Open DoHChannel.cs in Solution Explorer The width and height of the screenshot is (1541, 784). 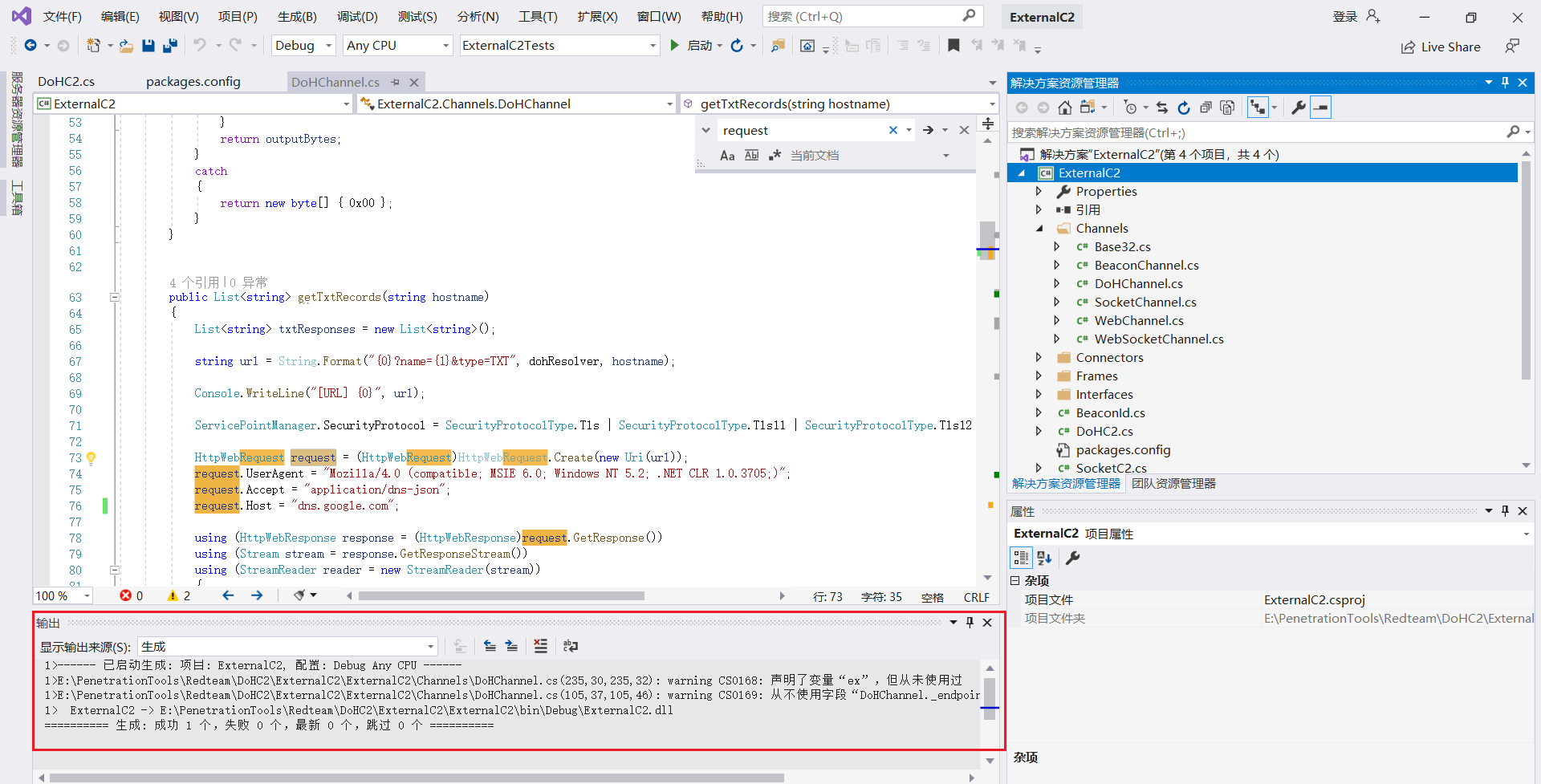(x=1138, y=284)
